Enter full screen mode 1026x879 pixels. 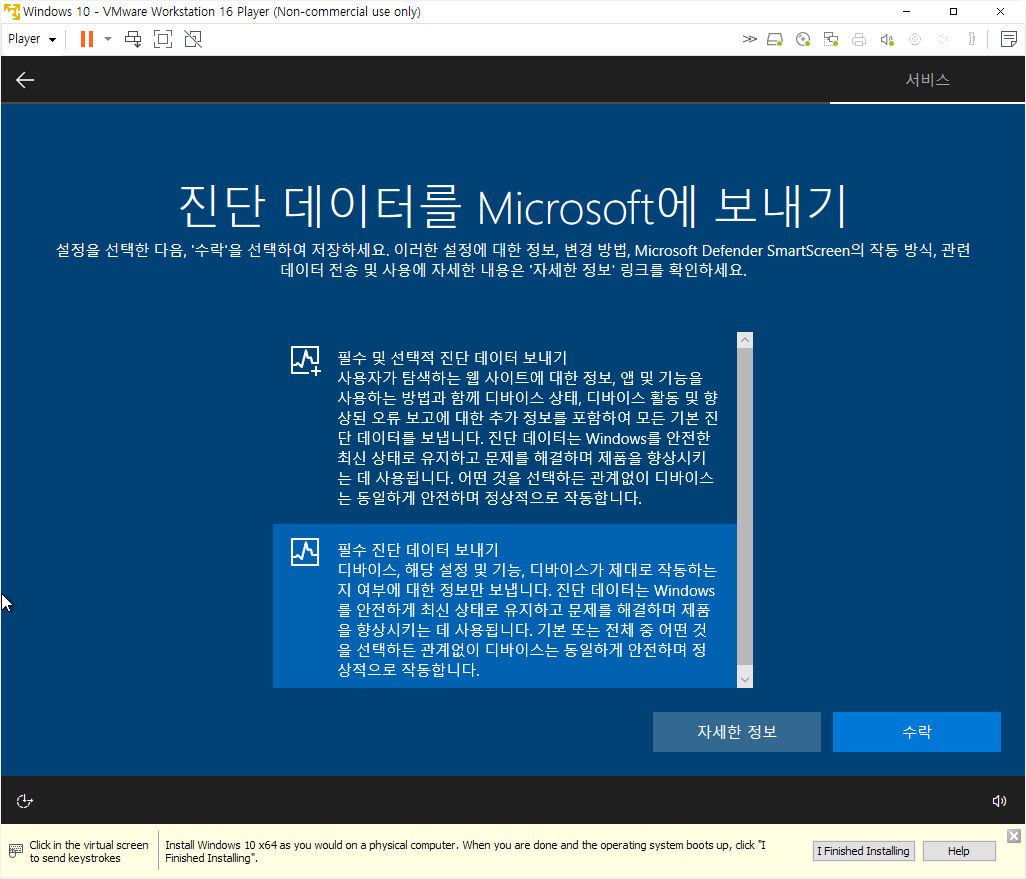(163, 39)
